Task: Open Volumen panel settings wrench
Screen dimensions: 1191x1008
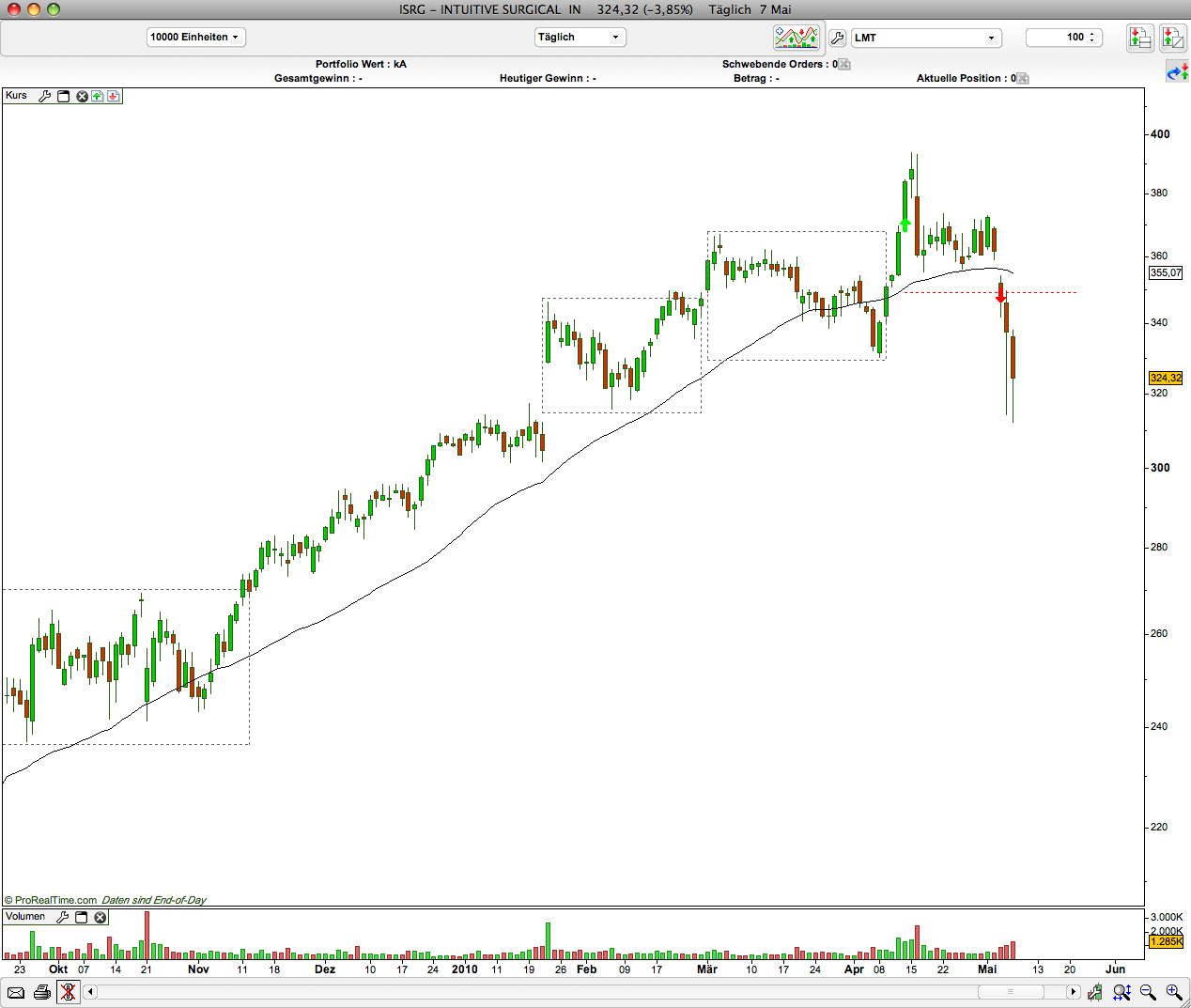Action: pyautogui.click(x=63, y=917)
